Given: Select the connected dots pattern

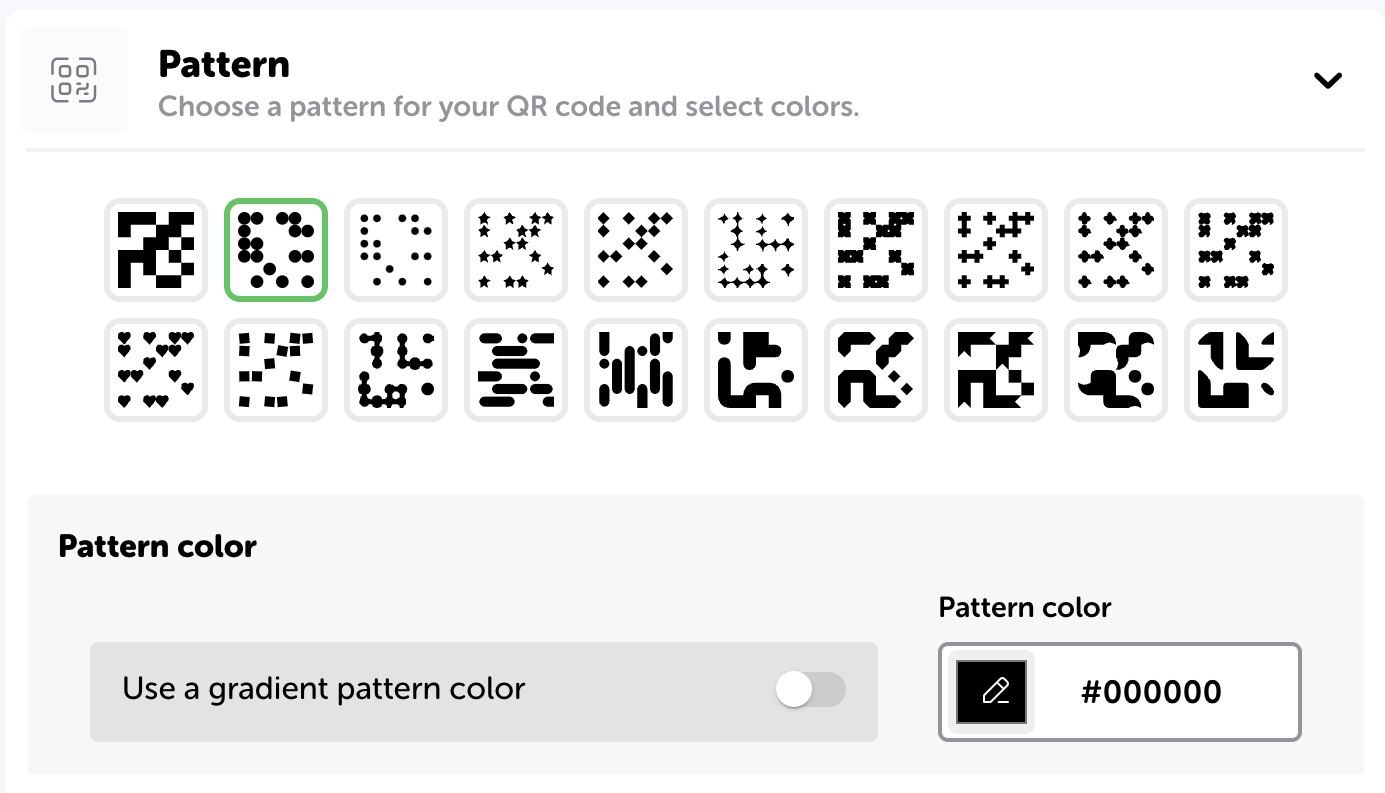Looking at the screenshot, I should click(396, 370).
